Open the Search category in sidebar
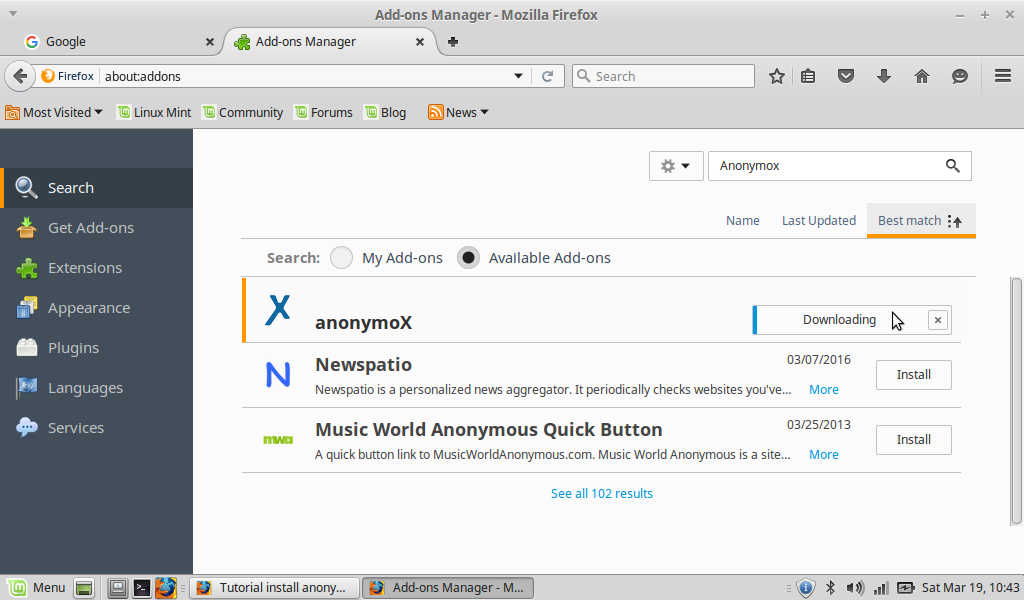The height and width of the screenshot is (600, 1024). (97, 188)
